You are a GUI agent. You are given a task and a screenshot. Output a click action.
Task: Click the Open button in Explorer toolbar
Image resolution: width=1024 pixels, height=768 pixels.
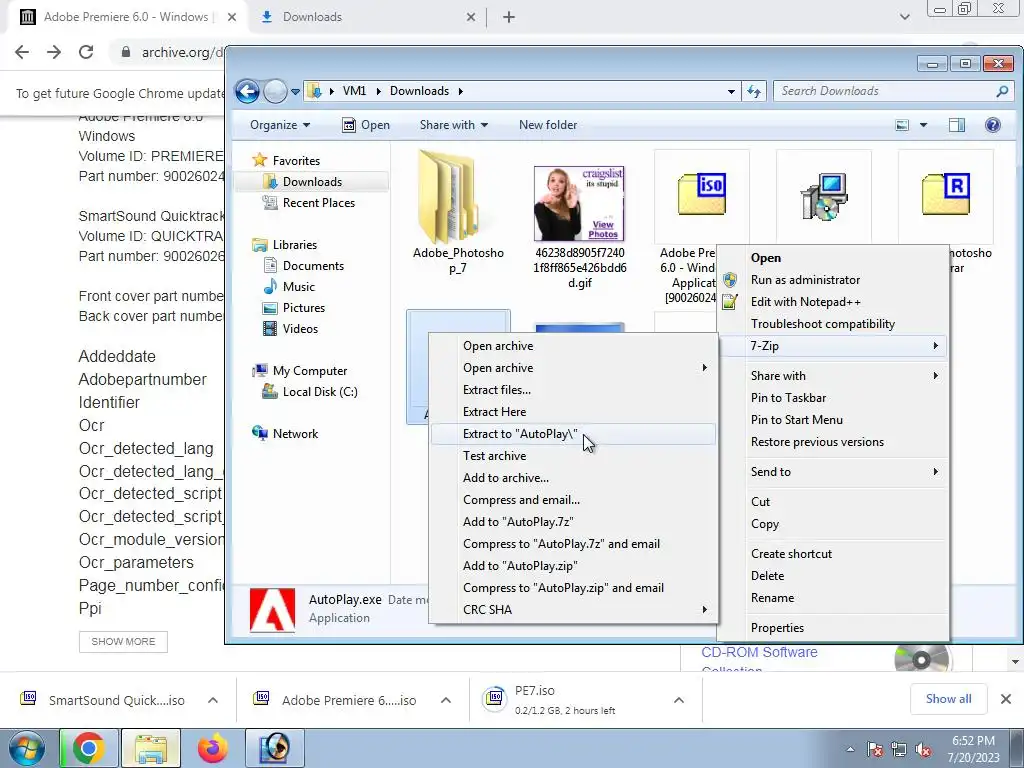click(366, 125)
